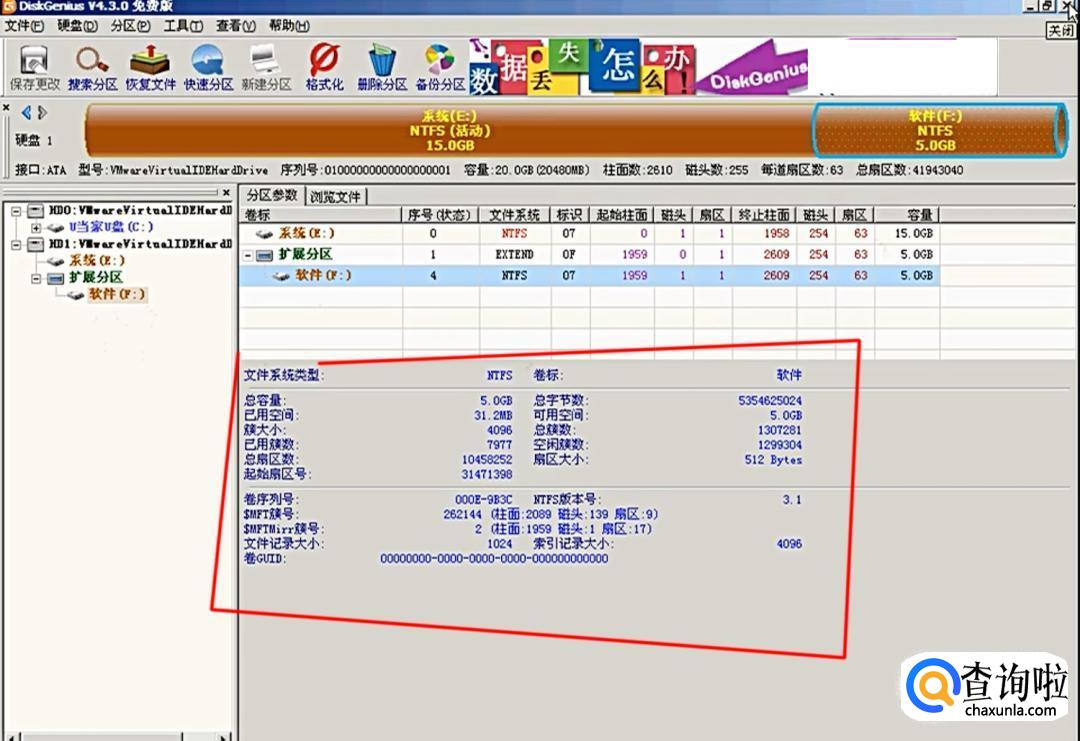The width and height of the screenshot is (1080, 741).
Task: Click the 卷标 column header
Action: (320, 215)
